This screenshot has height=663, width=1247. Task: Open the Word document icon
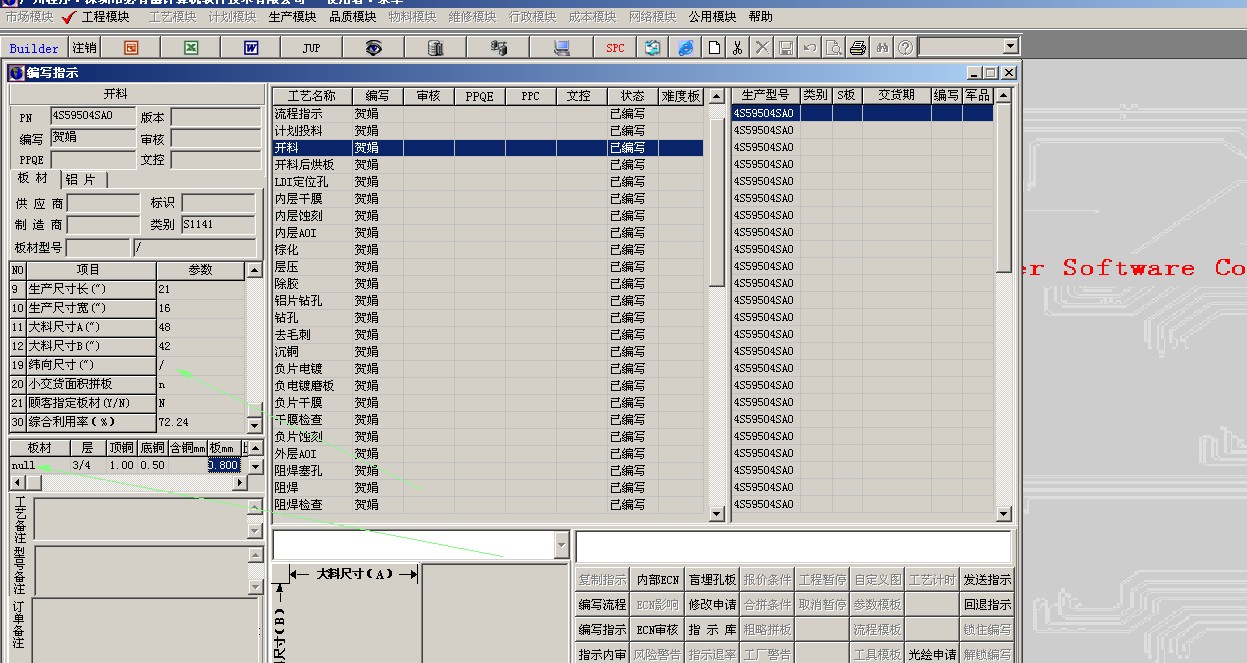tap(251, 47)
